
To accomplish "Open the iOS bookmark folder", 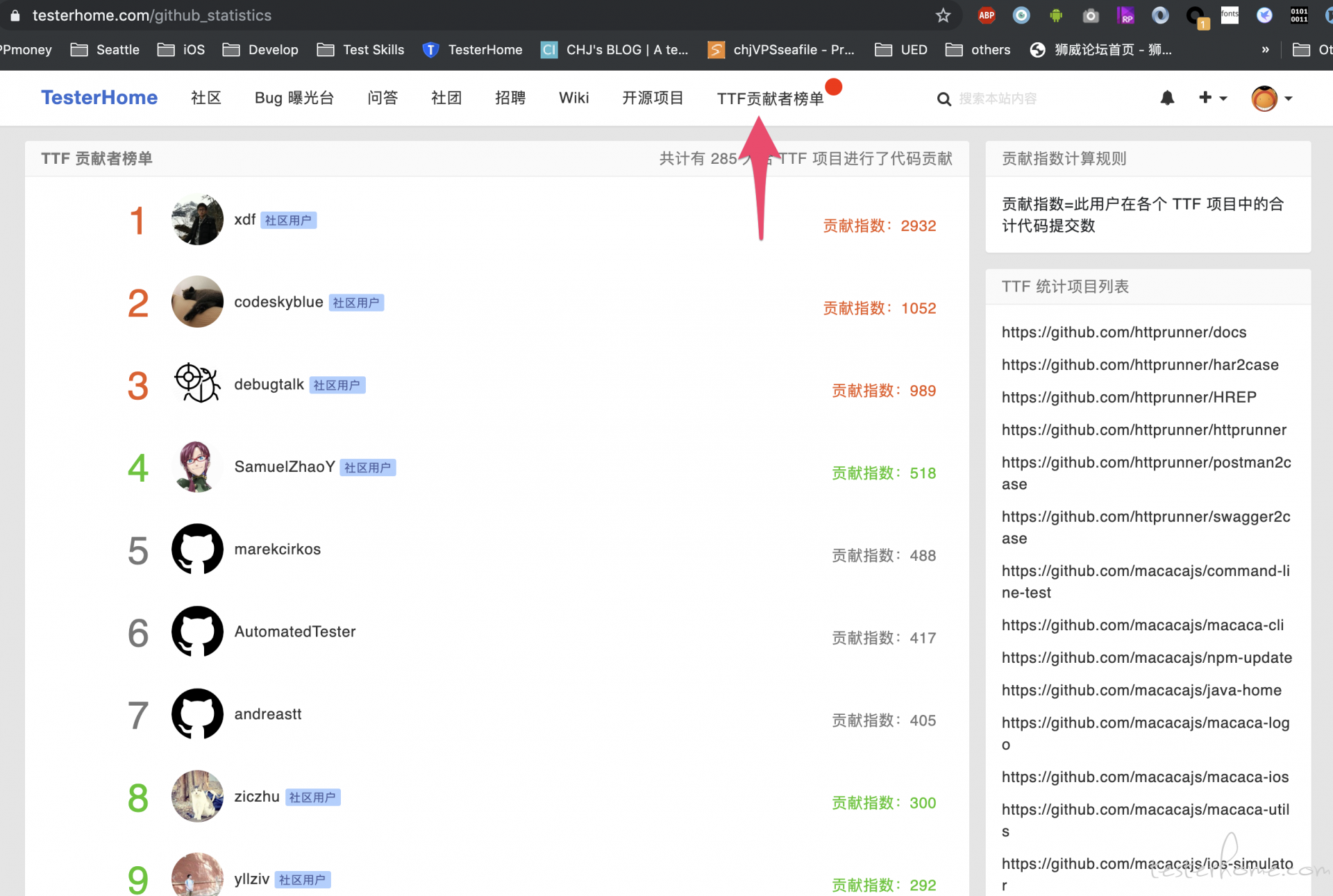I will (x=181, y=50).
